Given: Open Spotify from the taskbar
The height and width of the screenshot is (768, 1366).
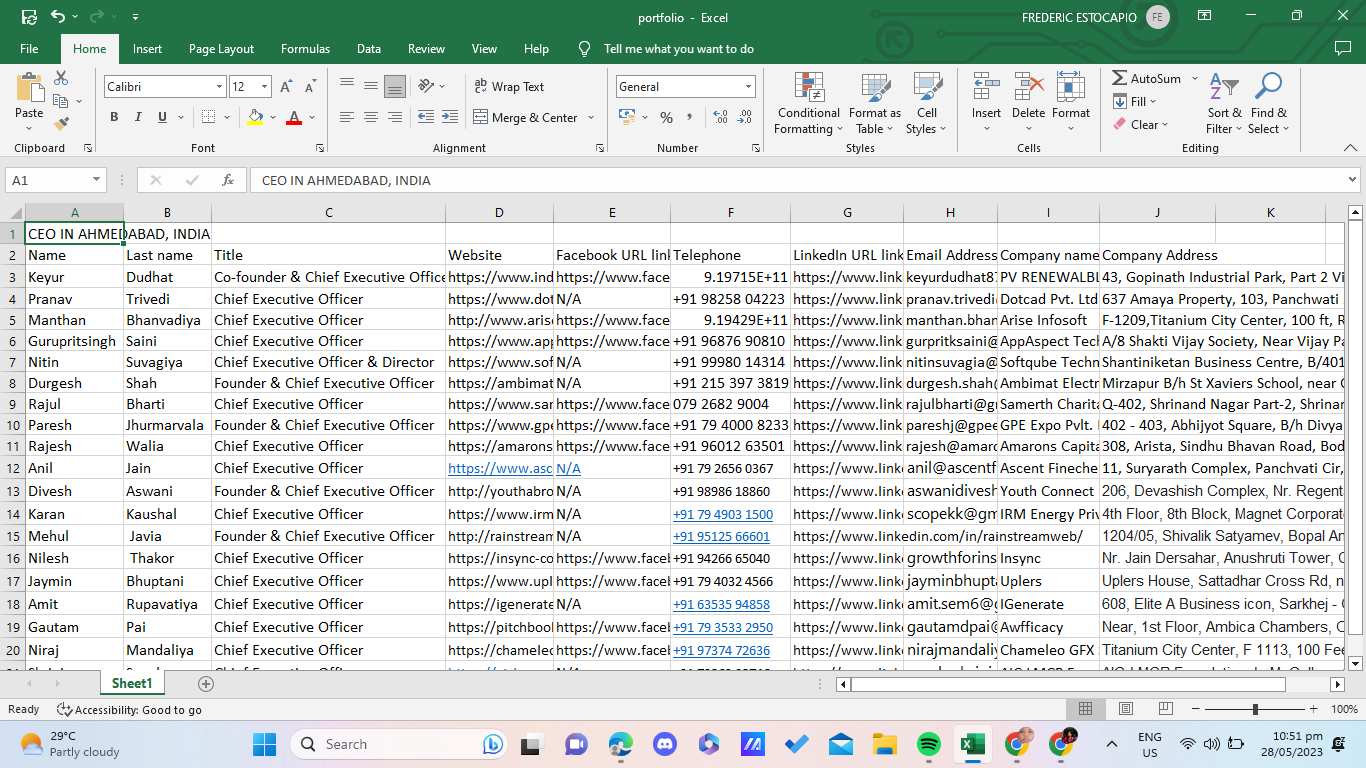Looking at the screenshot, I should coord(928,744).
